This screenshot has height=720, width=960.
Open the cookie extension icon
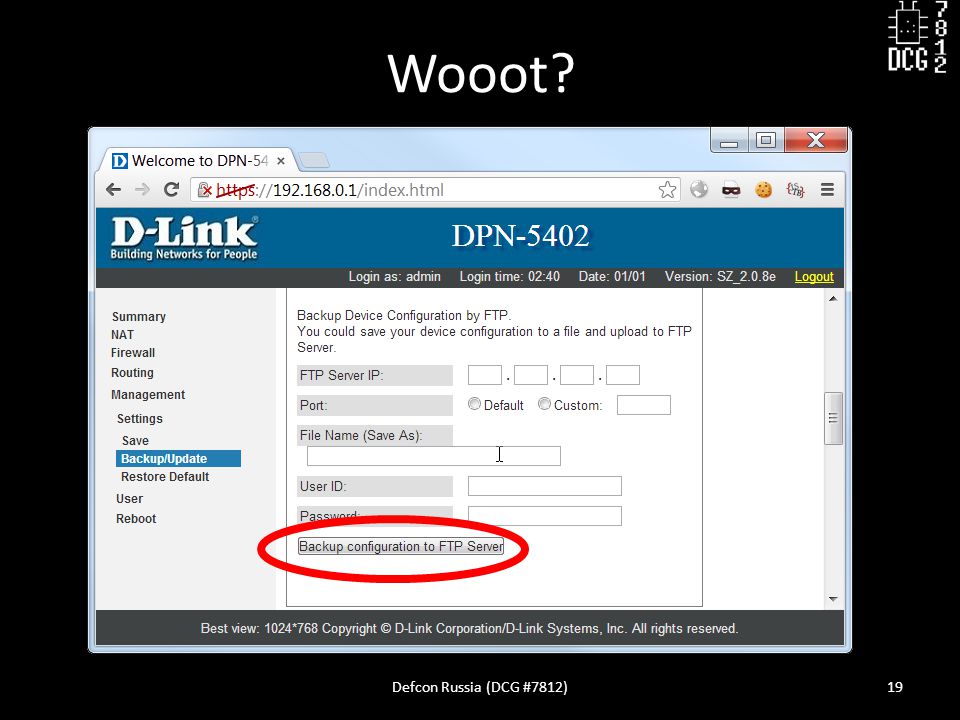click(x=763, y=190)
